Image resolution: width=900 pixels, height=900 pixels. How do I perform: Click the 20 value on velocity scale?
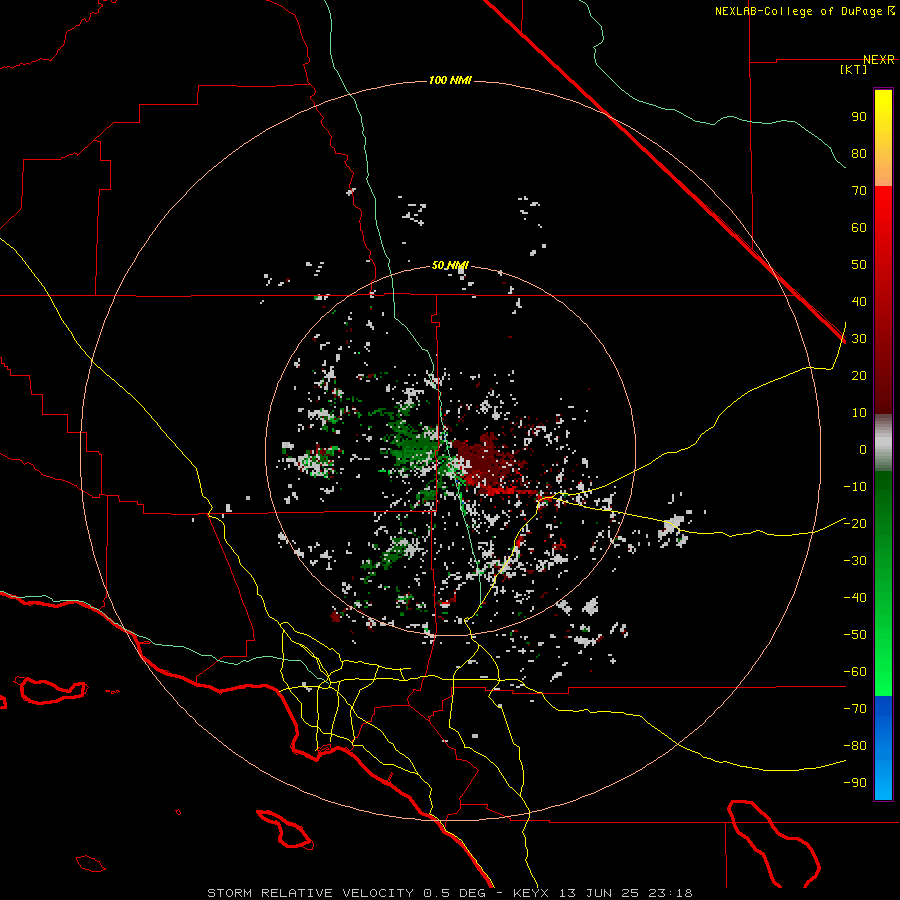(859, 375)
